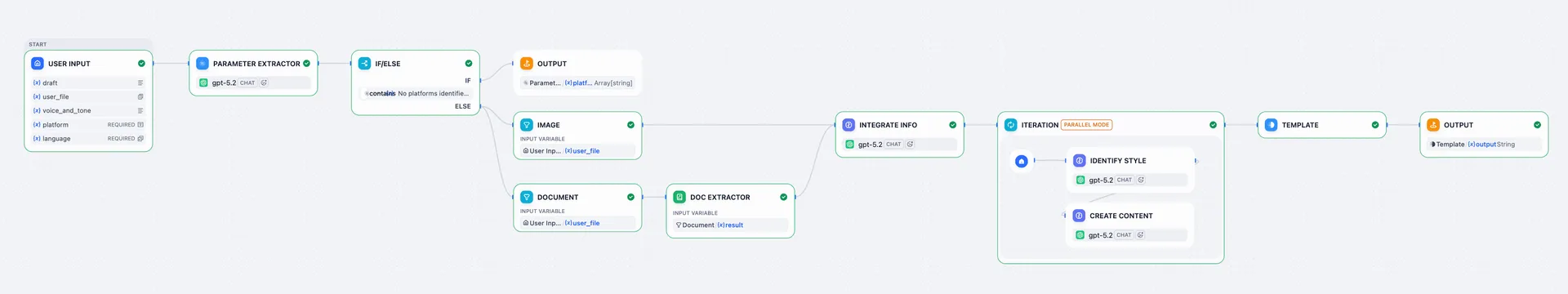Click the OpenAI model icon in Parameter Extractor

coord(204,82)
